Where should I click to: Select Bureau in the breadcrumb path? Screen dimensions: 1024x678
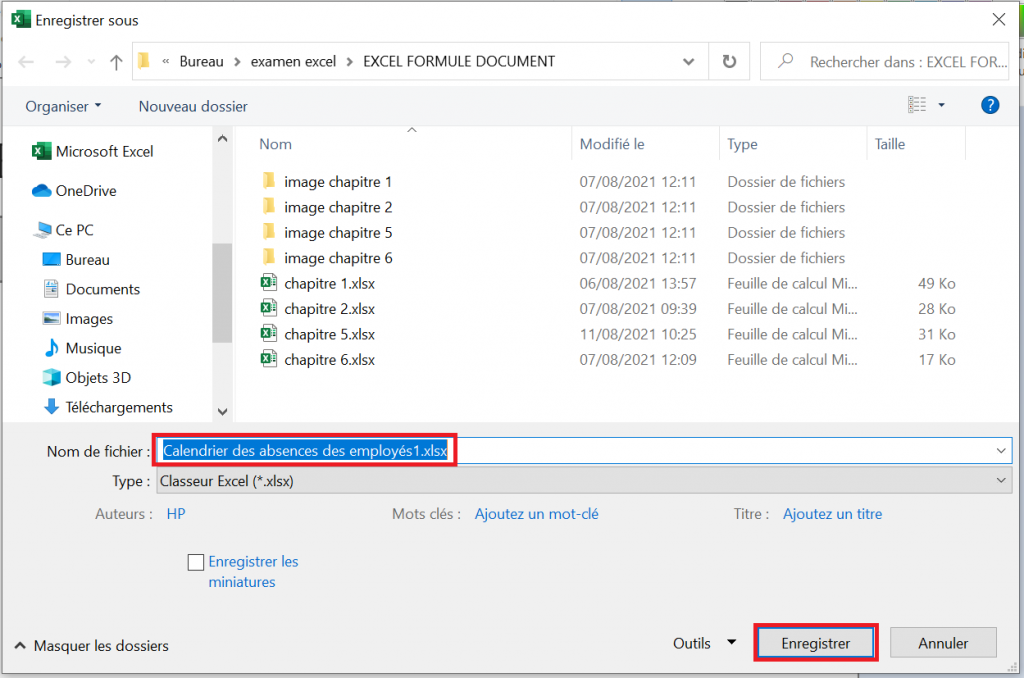(x=201, y=61)
